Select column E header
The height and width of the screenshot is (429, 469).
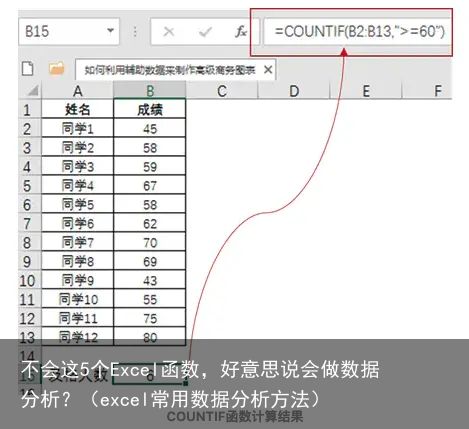366,91
